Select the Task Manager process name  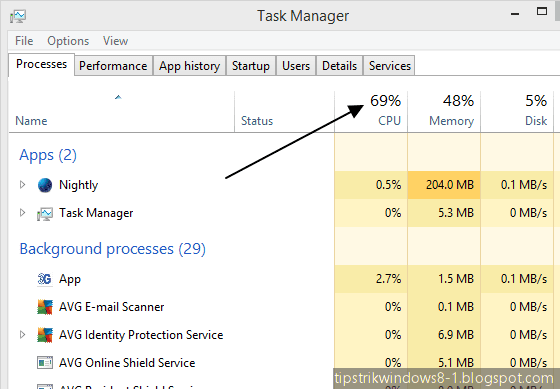pos(96,213)
